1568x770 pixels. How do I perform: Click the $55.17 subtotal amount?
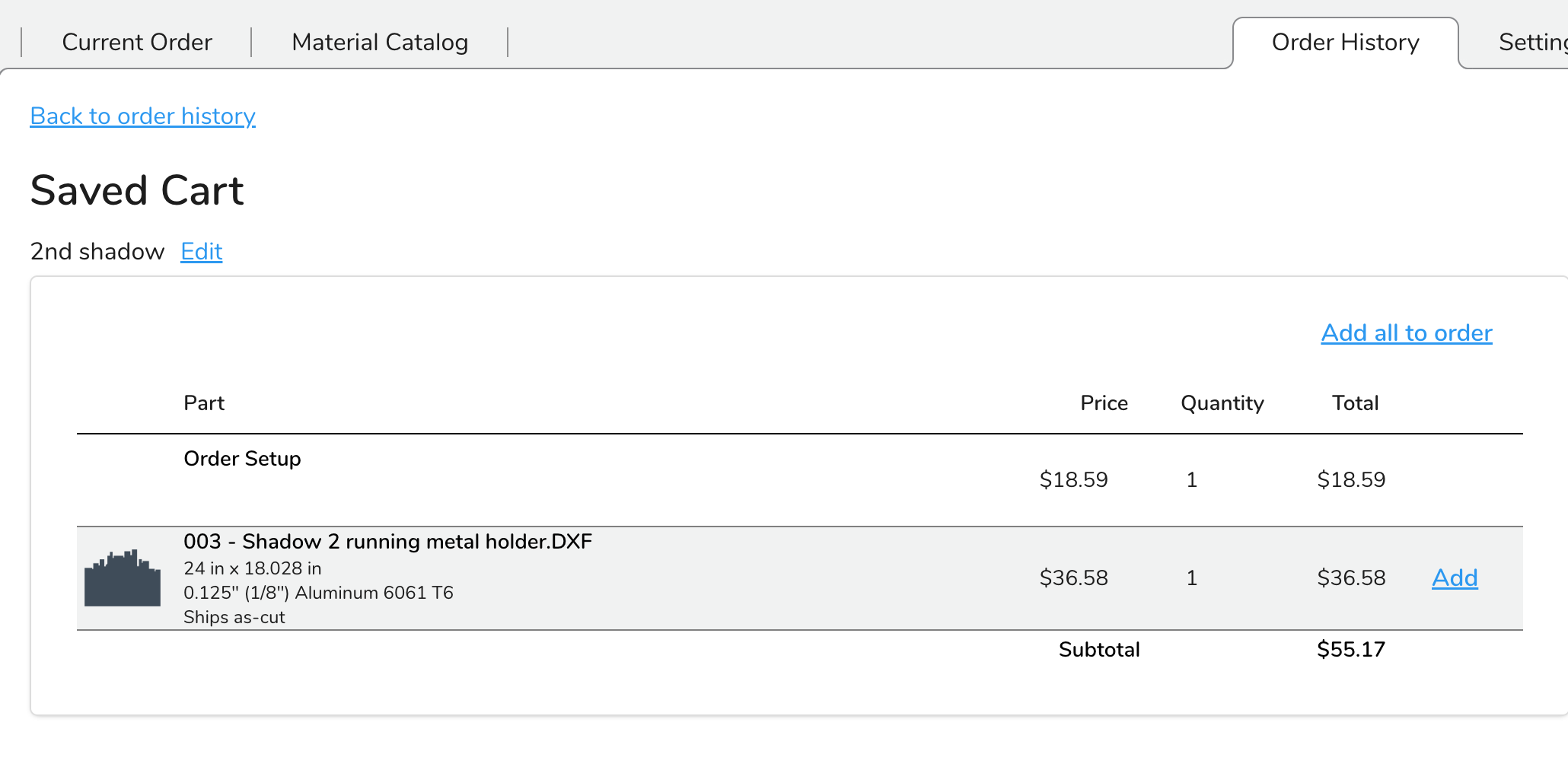tap(1351, 649)
